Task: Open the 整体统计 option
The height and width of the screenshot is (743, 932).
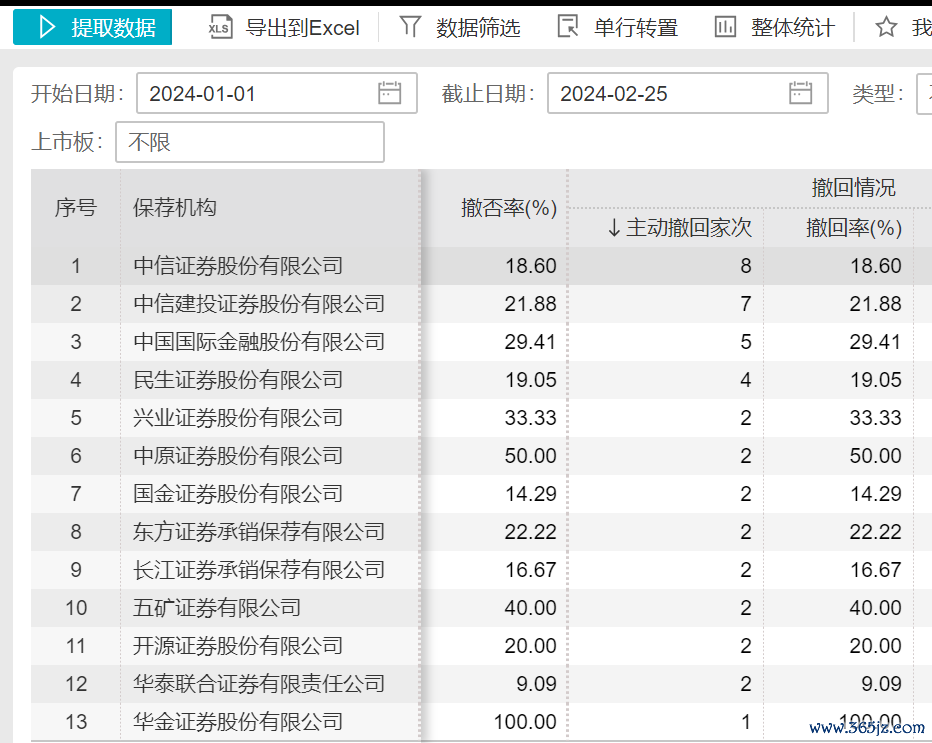Action: (x=774, y=27)
